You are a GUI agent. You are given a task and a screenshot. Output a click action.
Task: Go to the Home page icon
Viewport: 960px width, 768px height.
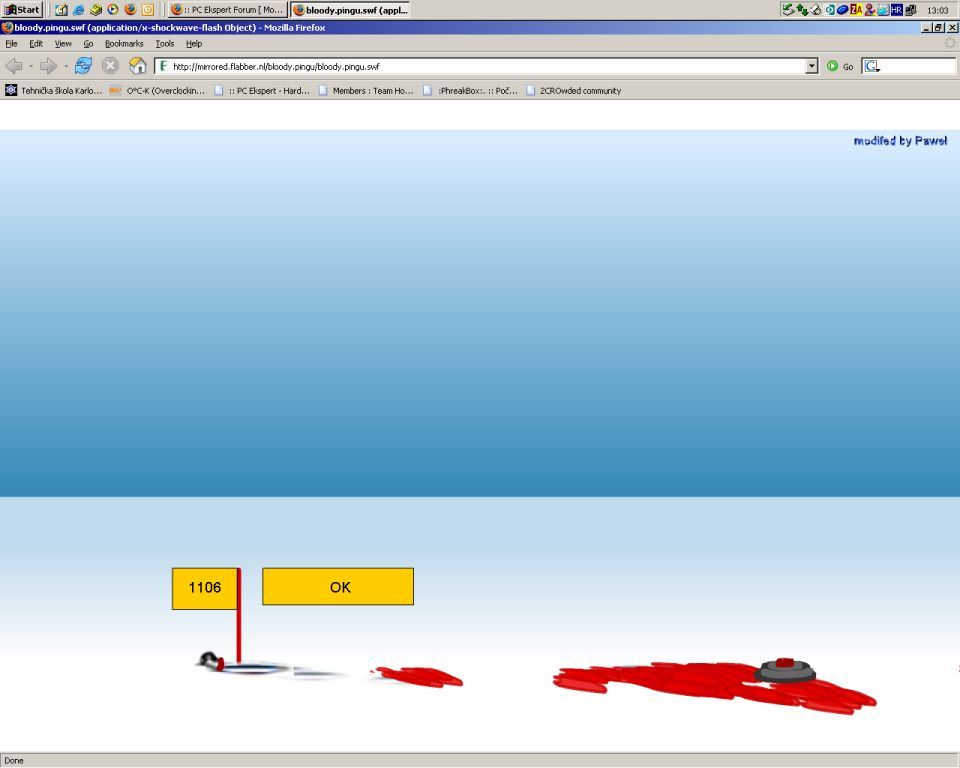pyautogui.click(x=138, y=66)
